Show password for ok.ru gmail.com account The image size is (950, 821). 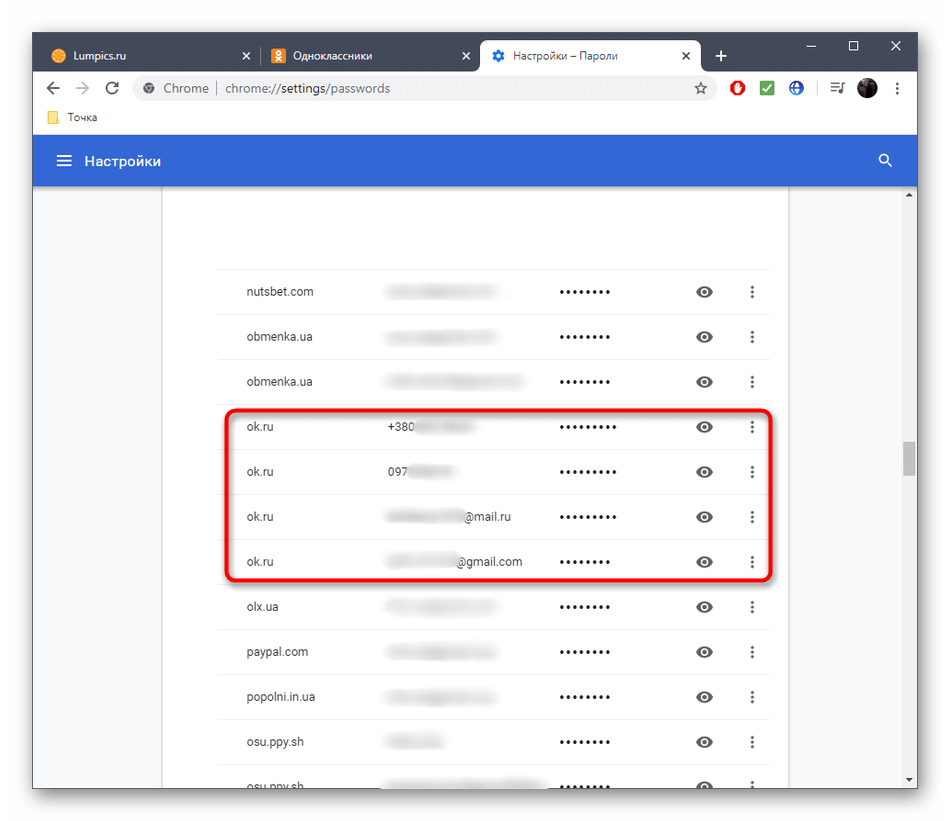[x=704, y=562]
